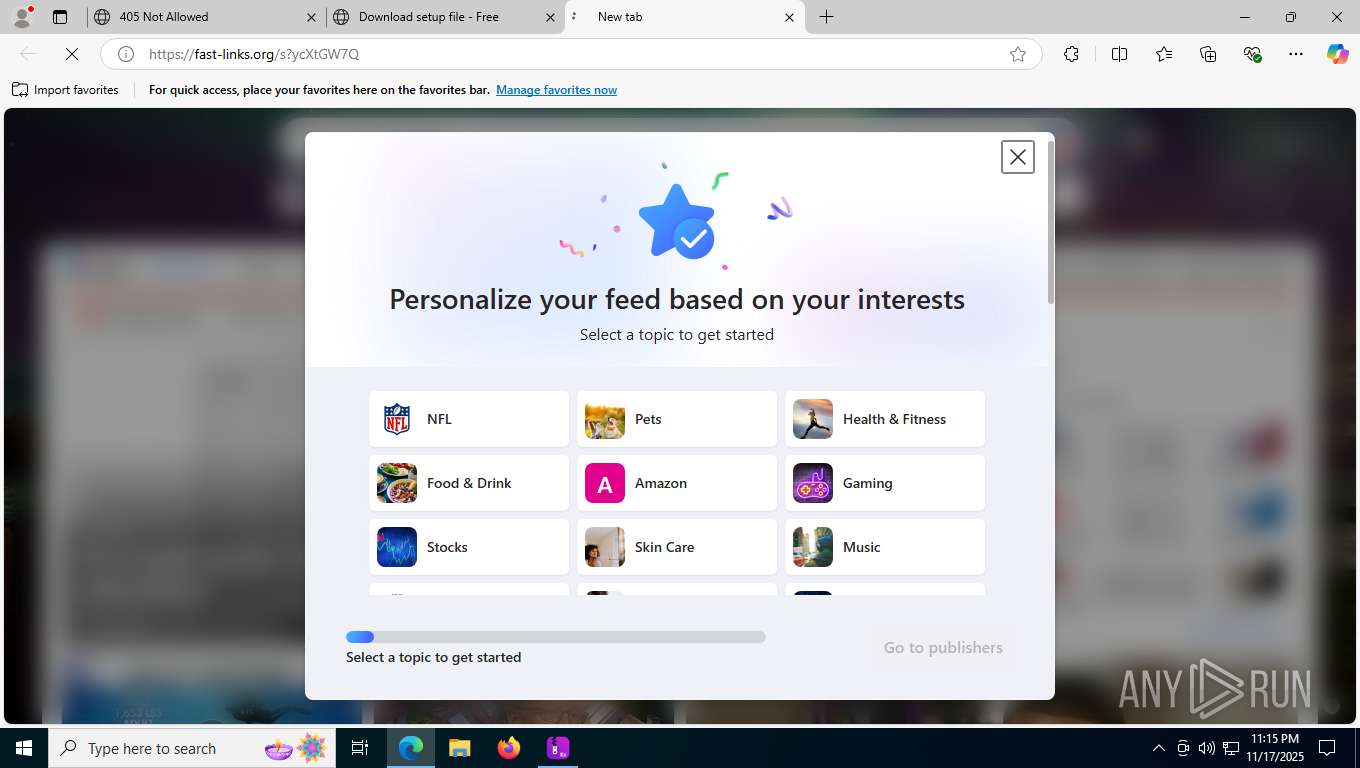Close the Download setup file tab
This screenshot has height=768, width=1360.
coord(550,17)
